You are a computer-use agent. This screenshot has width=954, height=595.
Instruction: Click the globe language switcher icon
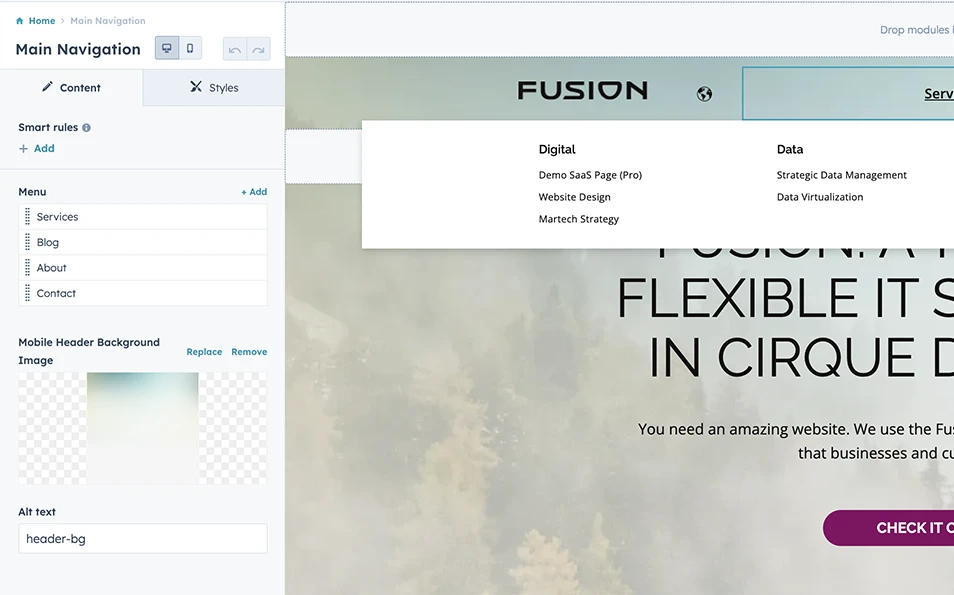(x=705, y=94)
